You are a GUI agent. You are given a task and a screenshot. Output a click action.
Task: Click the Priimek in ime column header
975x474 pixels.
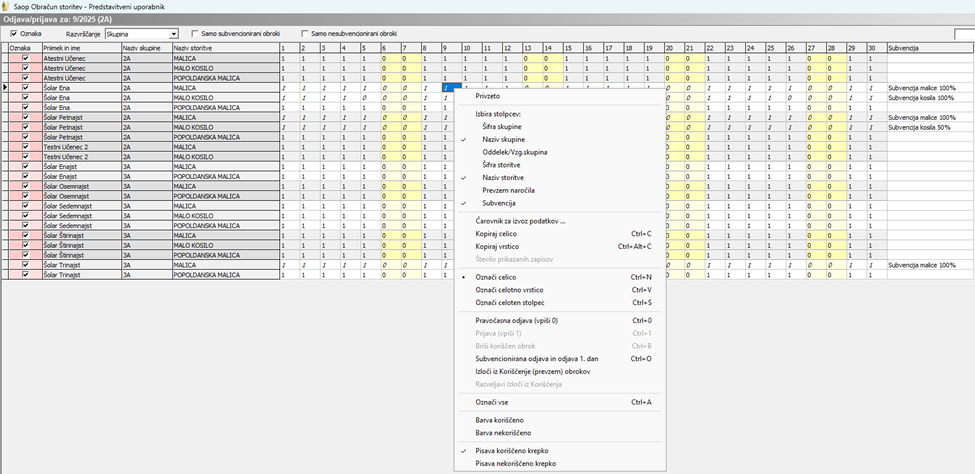(x=81, y=48)
